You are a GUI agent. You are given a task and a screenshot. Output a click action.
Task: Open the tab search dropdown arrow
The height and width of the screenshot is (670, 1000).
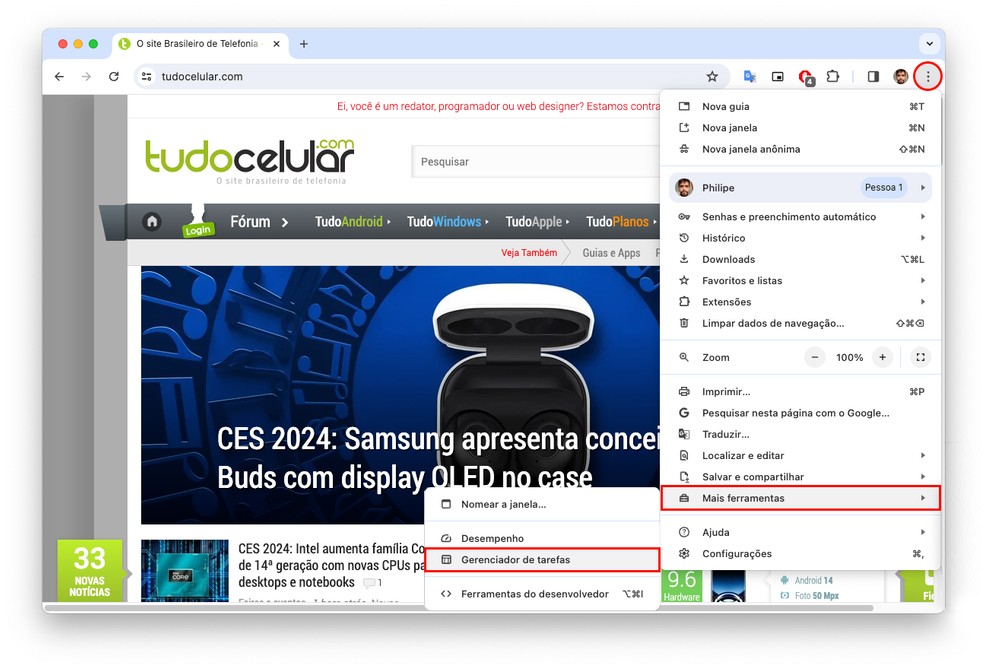(929, 44)
